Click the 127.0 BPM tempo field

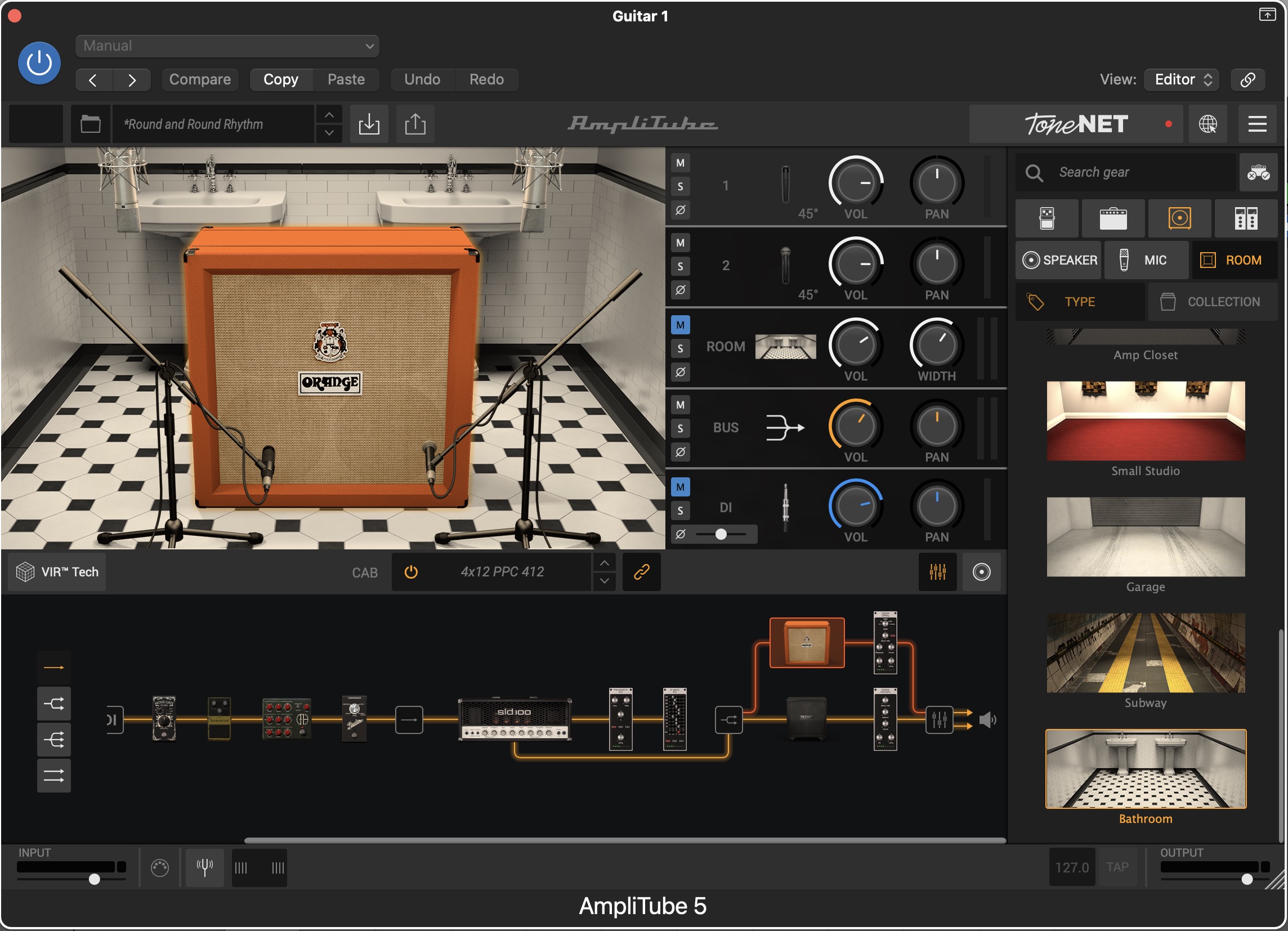click(x=1072, y=867)
